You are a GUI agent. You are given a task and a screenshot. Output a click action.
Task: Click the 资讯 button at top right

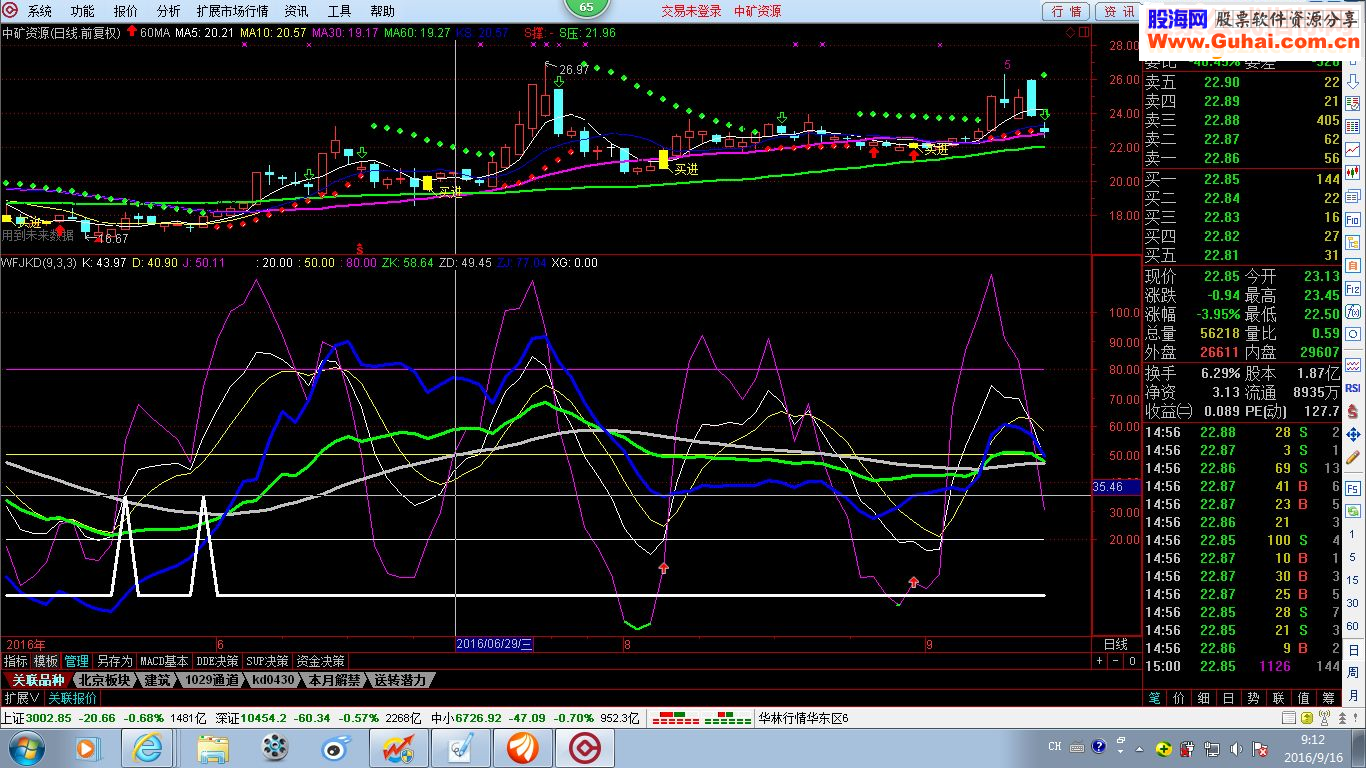1119,11
